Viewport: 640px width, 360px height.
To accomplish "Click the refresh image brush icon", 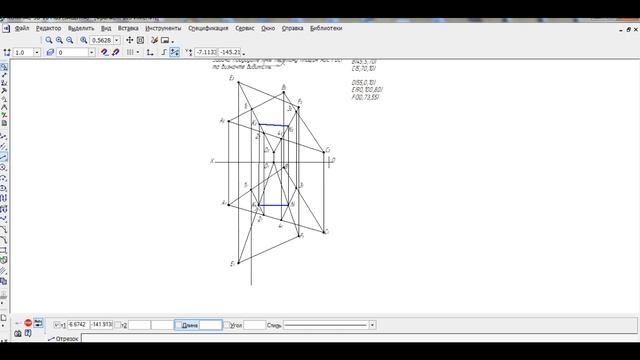I will coord(154,40).
